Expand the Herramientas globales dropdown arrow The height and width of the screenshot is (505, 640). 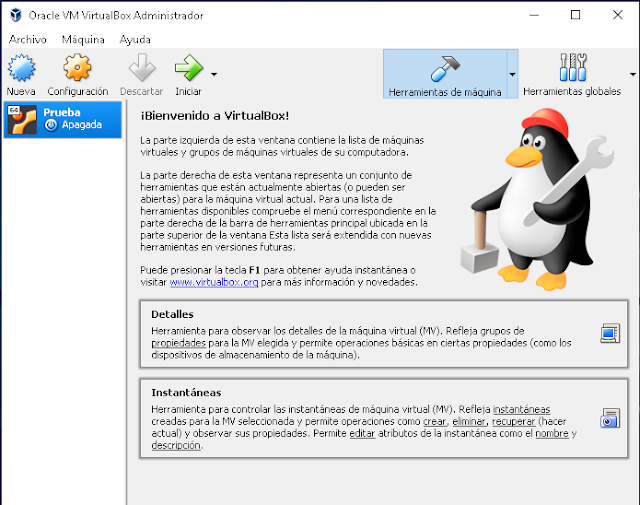pos(633,74)
